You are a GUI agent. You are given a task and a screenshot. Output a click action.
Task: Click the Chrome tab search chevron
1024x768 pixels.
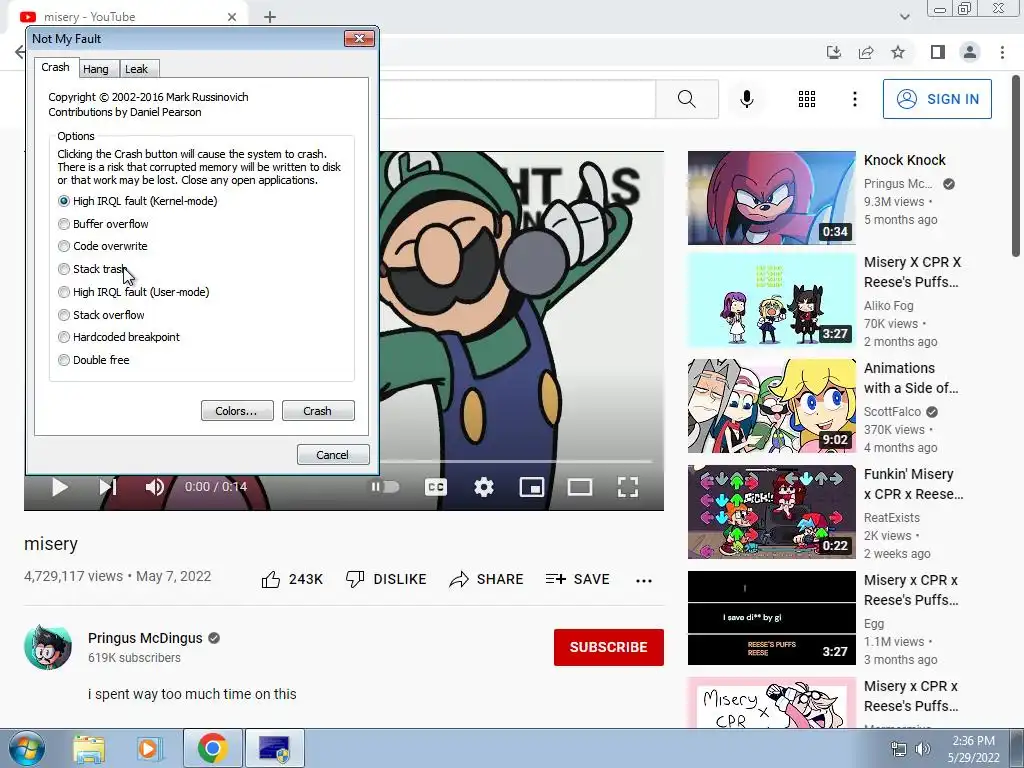pos(904,17)
